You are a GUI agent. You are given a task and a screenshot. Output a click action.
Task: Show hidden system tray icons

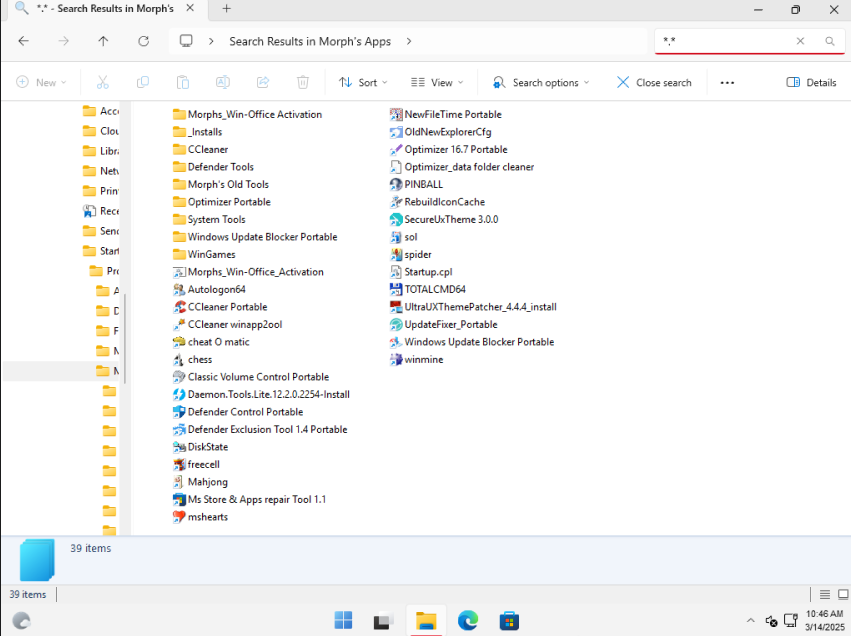pos(751,620)
